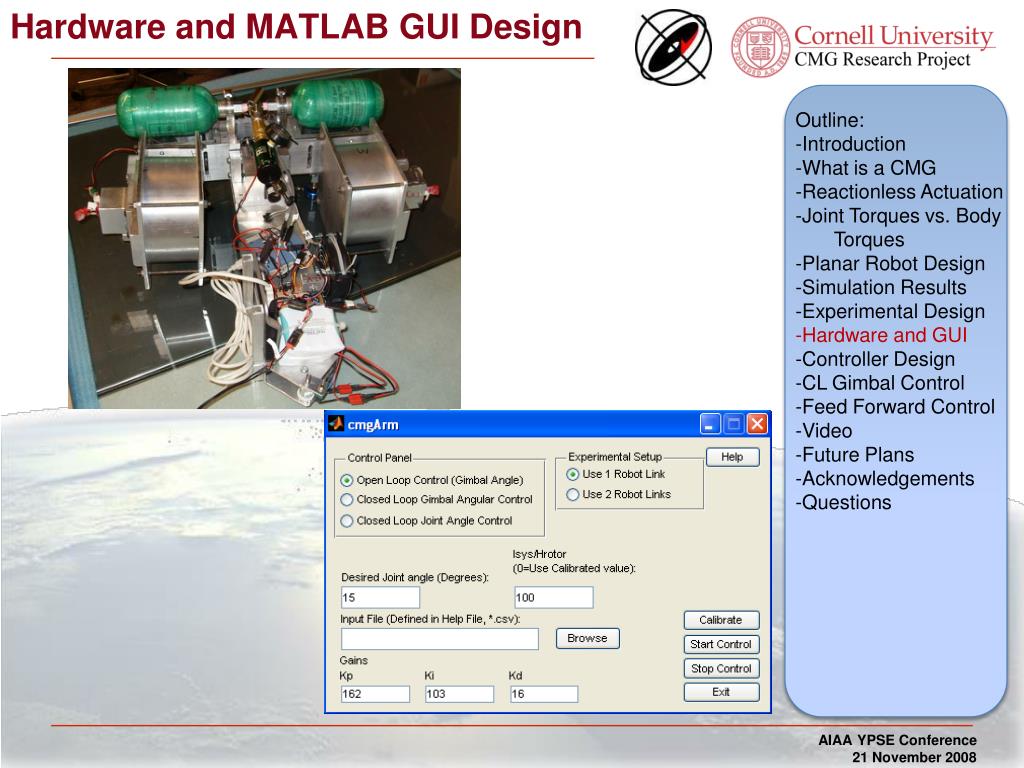Image resolution: width=1024 pixels, height=768 pixels.
Task: Click '-Video' outline entry
Action: point(824,431)
